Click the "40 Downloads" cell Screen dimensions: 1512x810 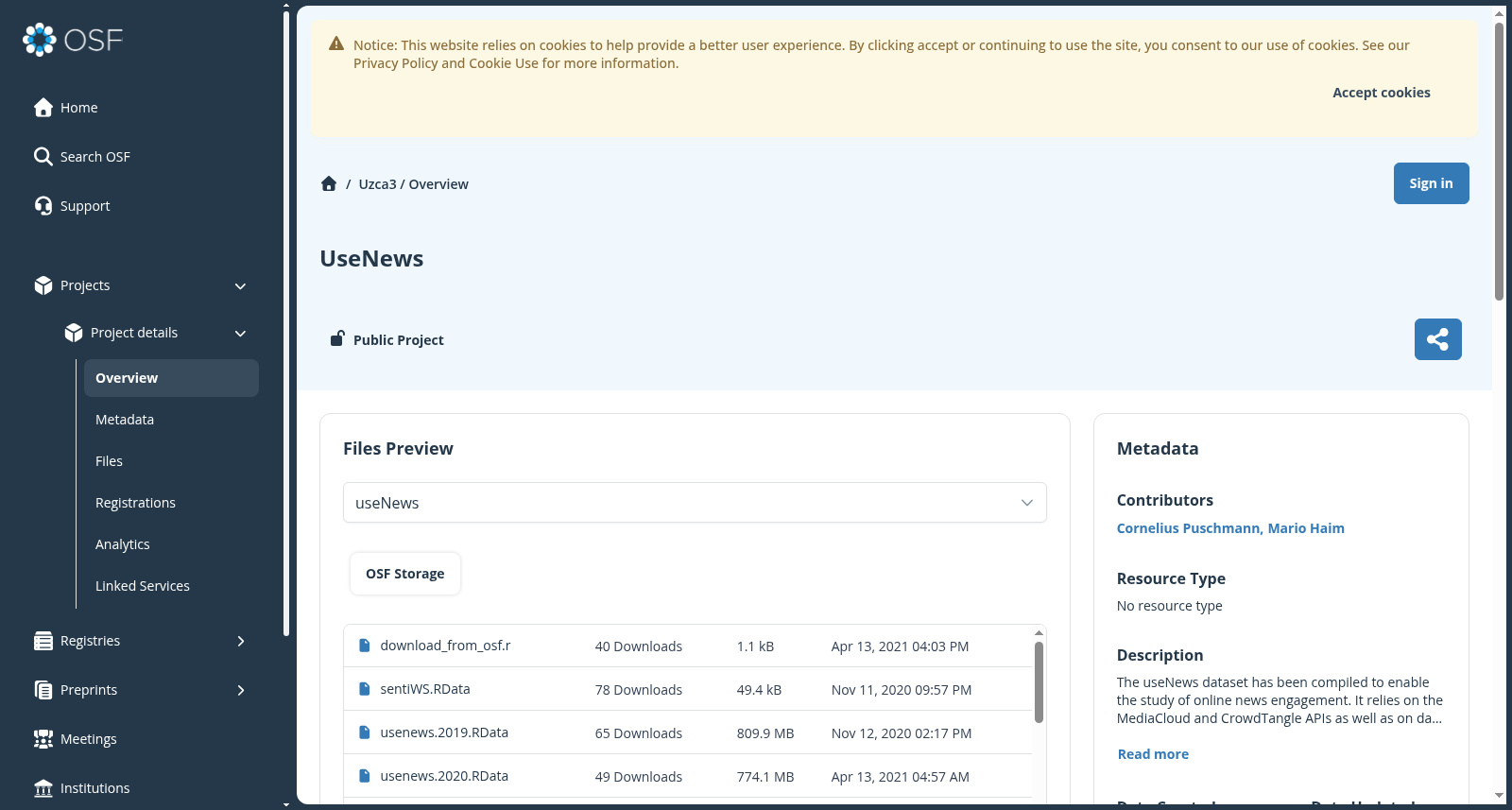click(639, 646)
